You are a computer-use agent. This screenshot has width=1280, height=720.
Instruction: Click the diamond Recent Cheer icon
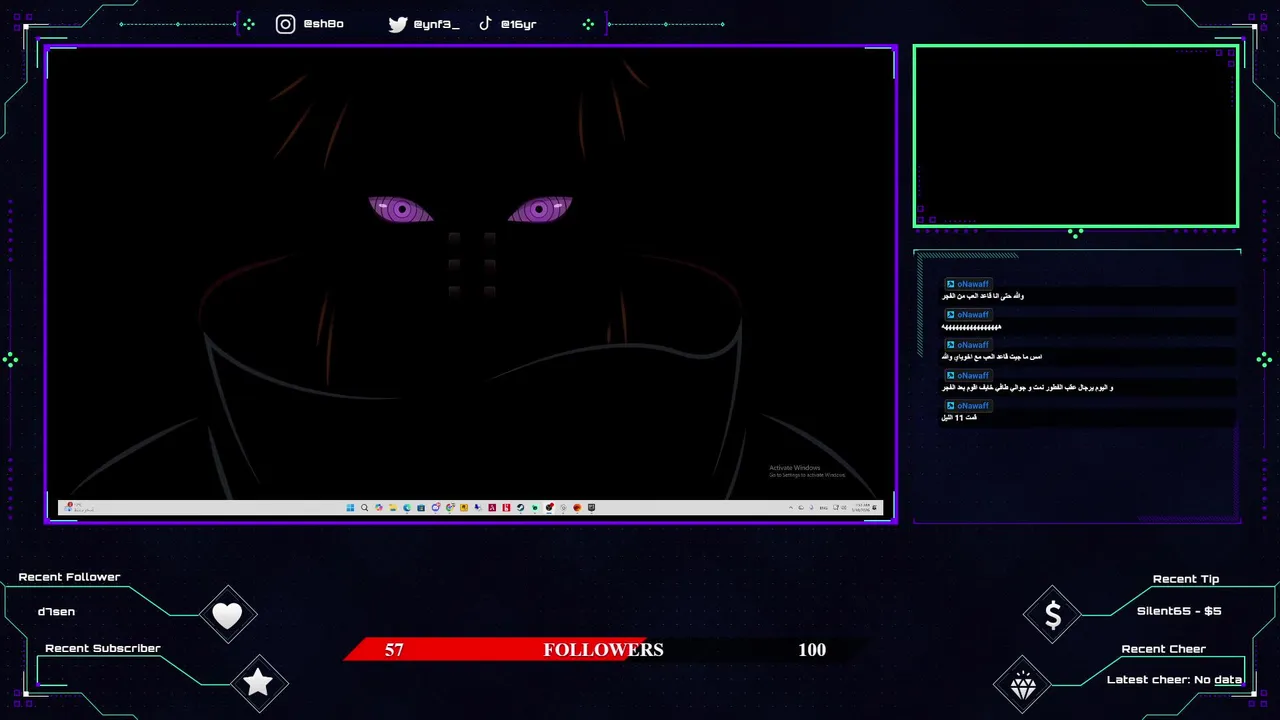pos(1023,685)
